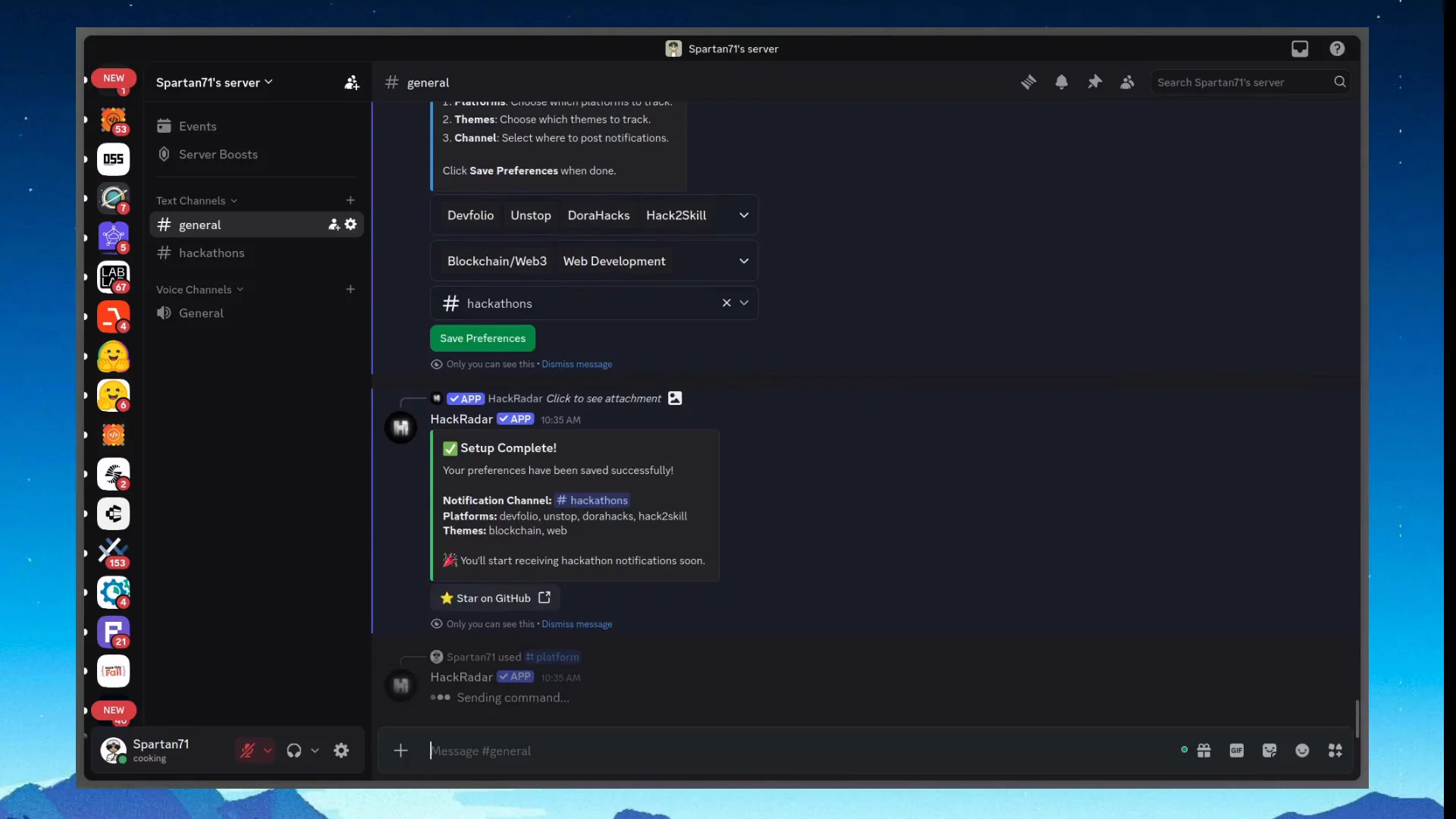Open the Spartan71's server name dropdown

(x=214, y=83)
